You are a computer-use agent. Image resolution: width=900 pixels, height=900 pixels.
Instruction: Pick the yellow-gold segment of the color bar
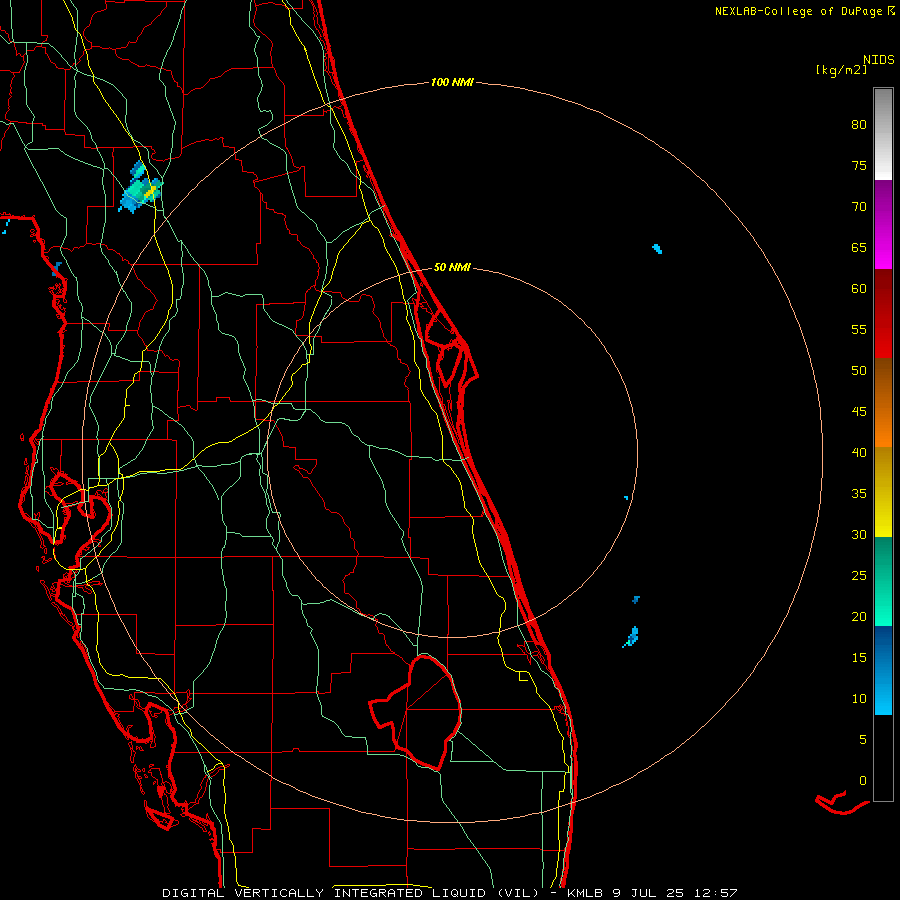(x=883, y=492)
